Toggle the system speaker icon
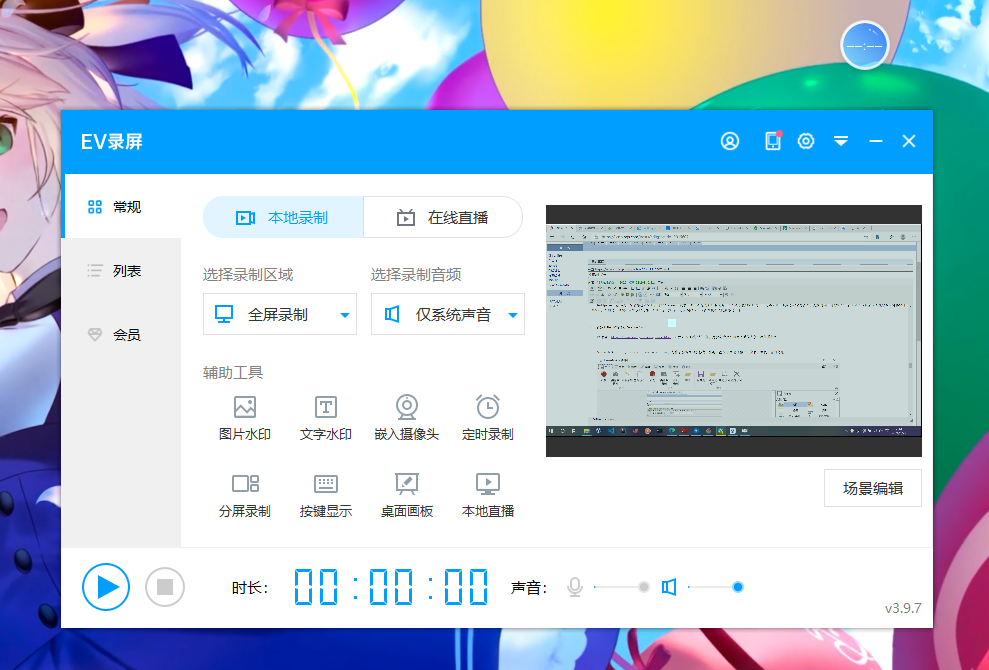Screen dimensions: 989x670 click(x=669, y=587)
